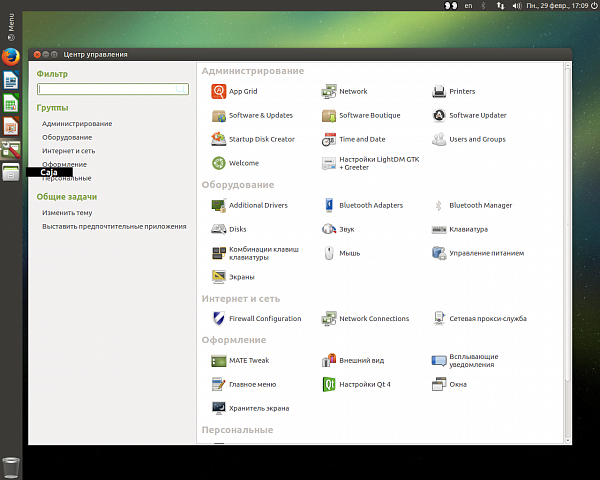Launch Firefox from the launcher

pos(11,57)
